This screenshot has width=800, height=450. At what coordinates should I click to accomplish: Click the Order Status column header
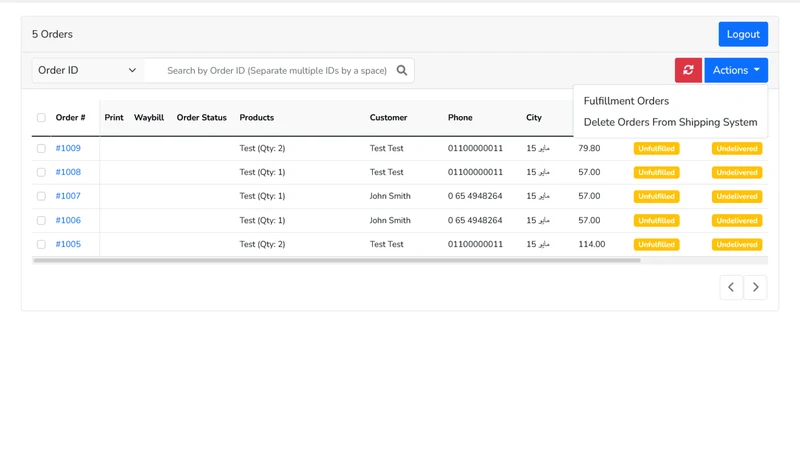(202, 117)
